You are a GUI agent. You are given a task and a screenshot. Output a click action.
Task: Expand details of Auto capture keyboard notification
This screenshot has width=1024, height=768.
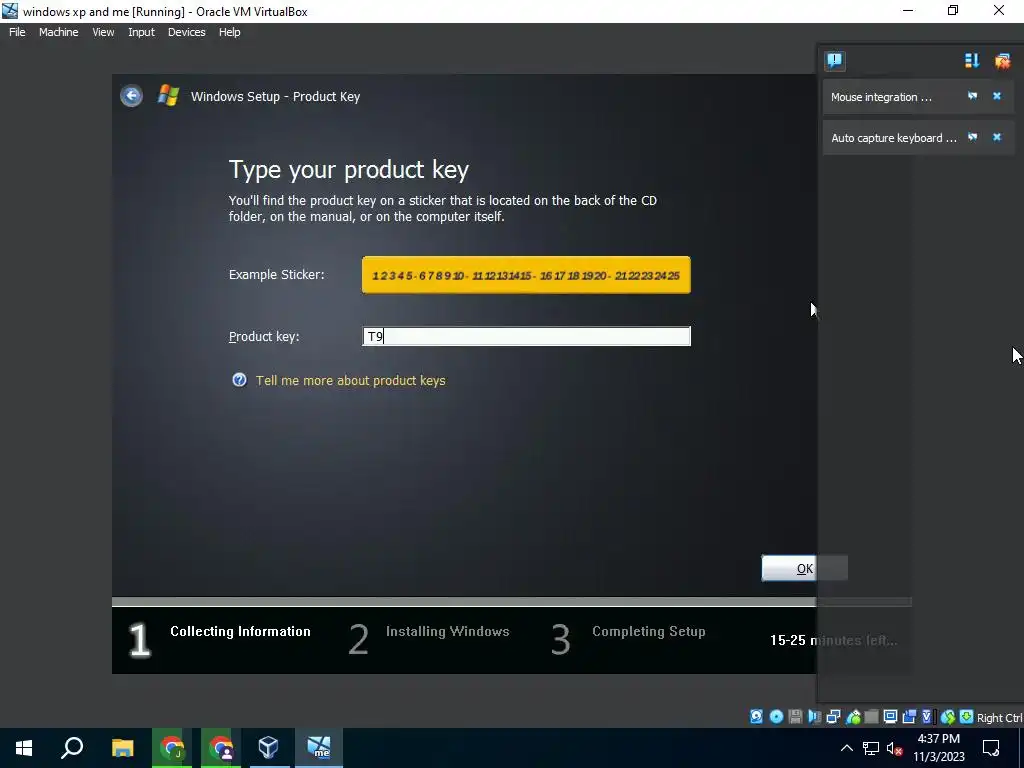(x=972, y=137)
